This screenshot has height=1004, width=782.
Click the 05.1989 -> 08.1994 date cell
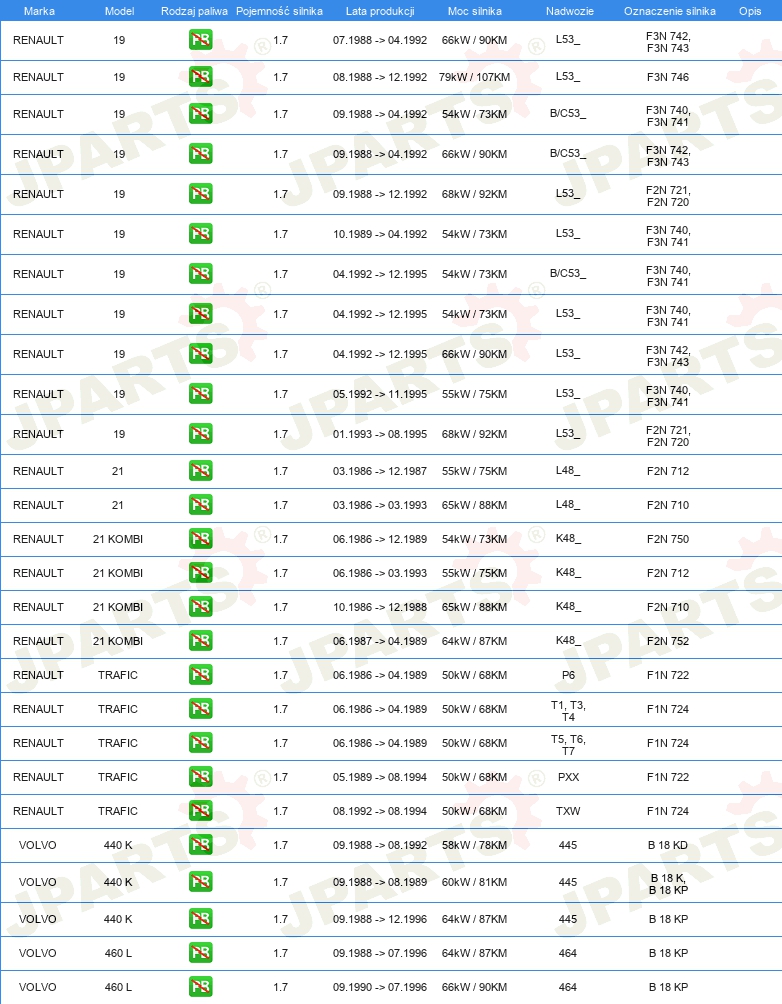click(380, 776)
